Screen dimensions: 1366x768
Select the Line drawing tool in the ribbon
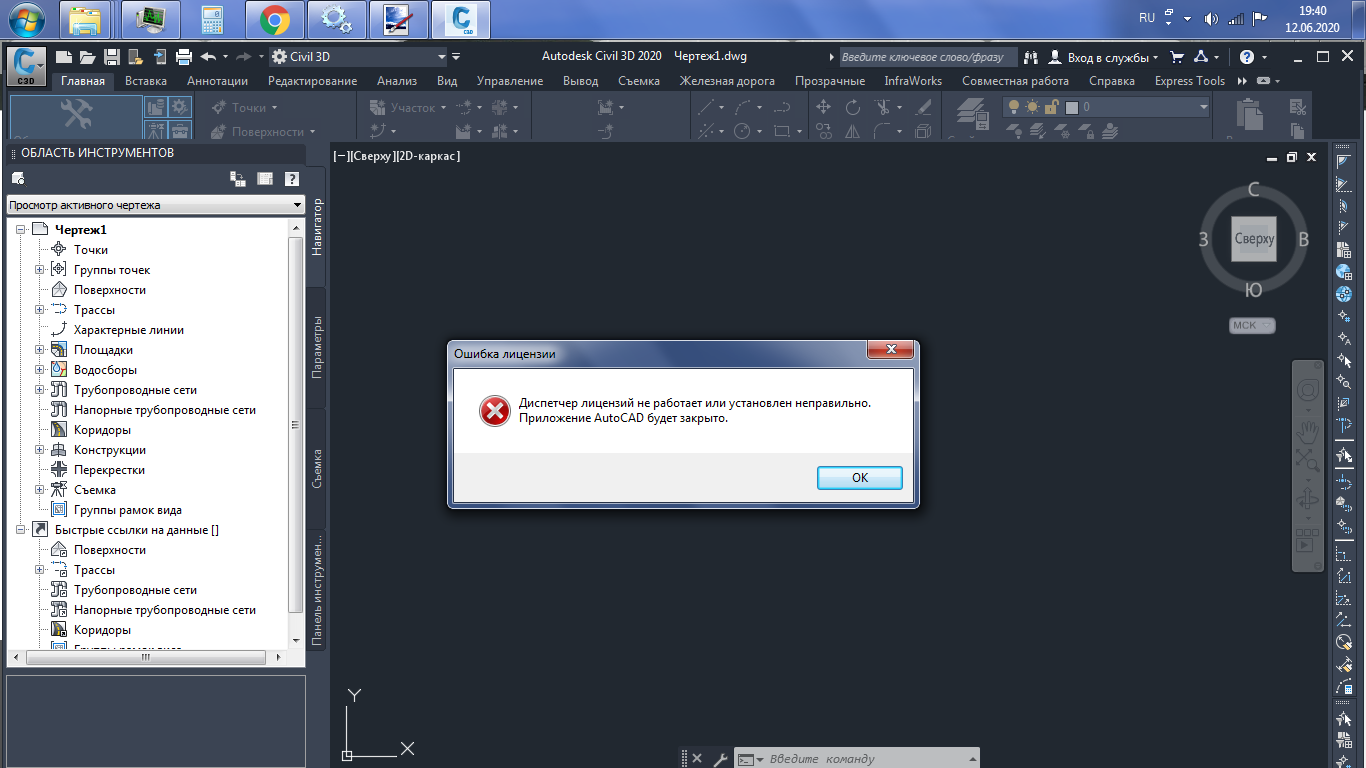tap(706, 107)
